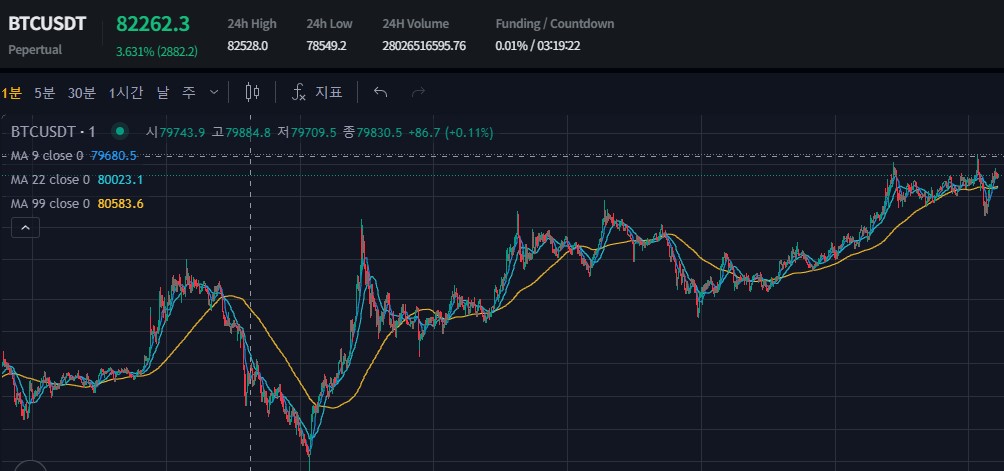Undo the last chart action
Image resolution: width=1004 pixels, height=471 pixels.
coord(380,93)
